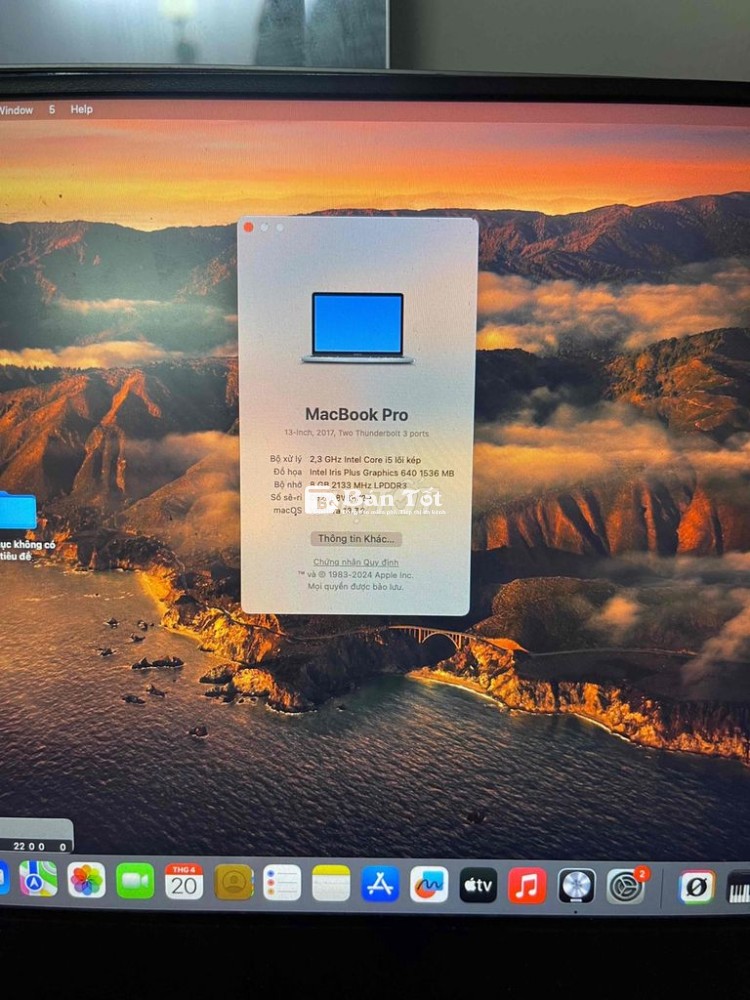Launch the Contacts app in the Dock
Image resolution: width=750 pixels, height=1000 pixels.
[x=233, y=882]
